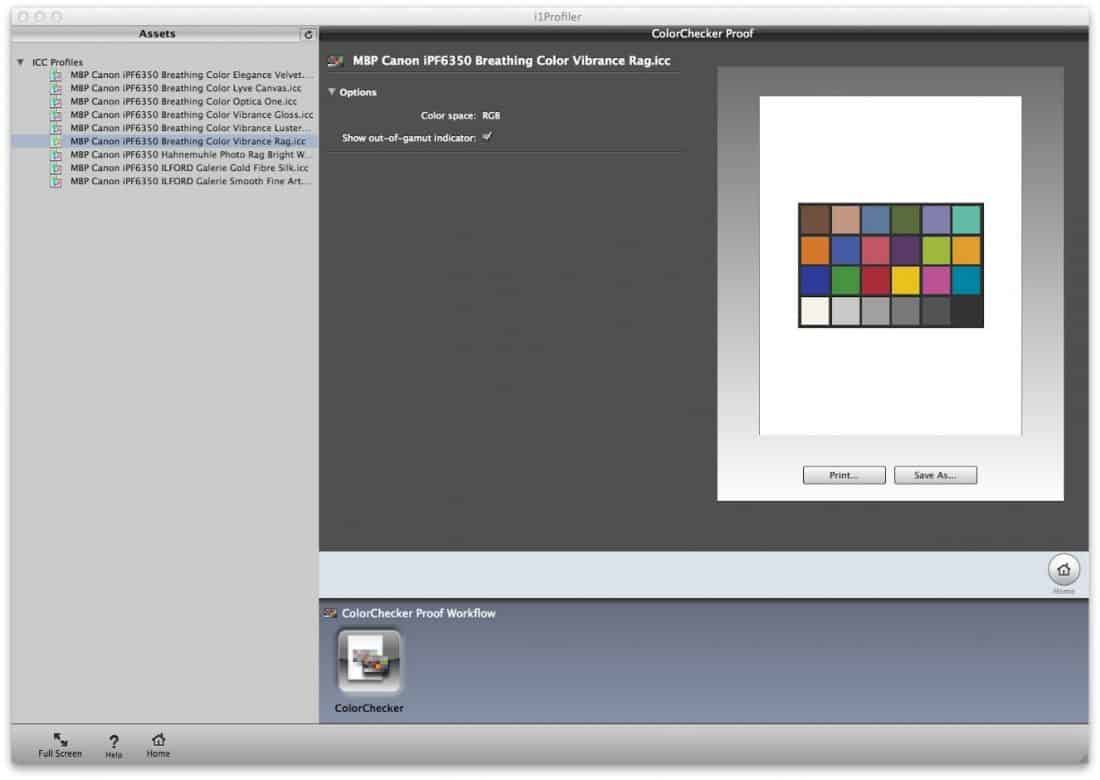Collapse the Options section
The image size is (1100, 780).
point(332,92)
